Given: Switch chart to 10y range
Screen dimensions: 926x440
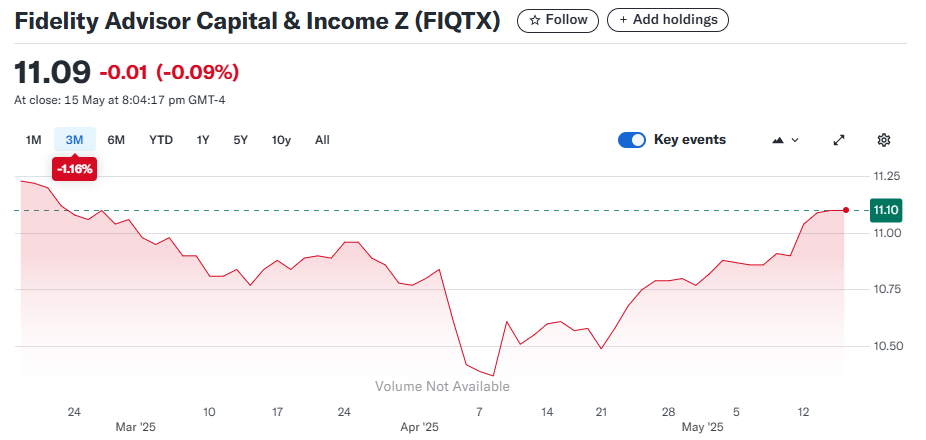Looking at the screenshot, I should point(281,140).
